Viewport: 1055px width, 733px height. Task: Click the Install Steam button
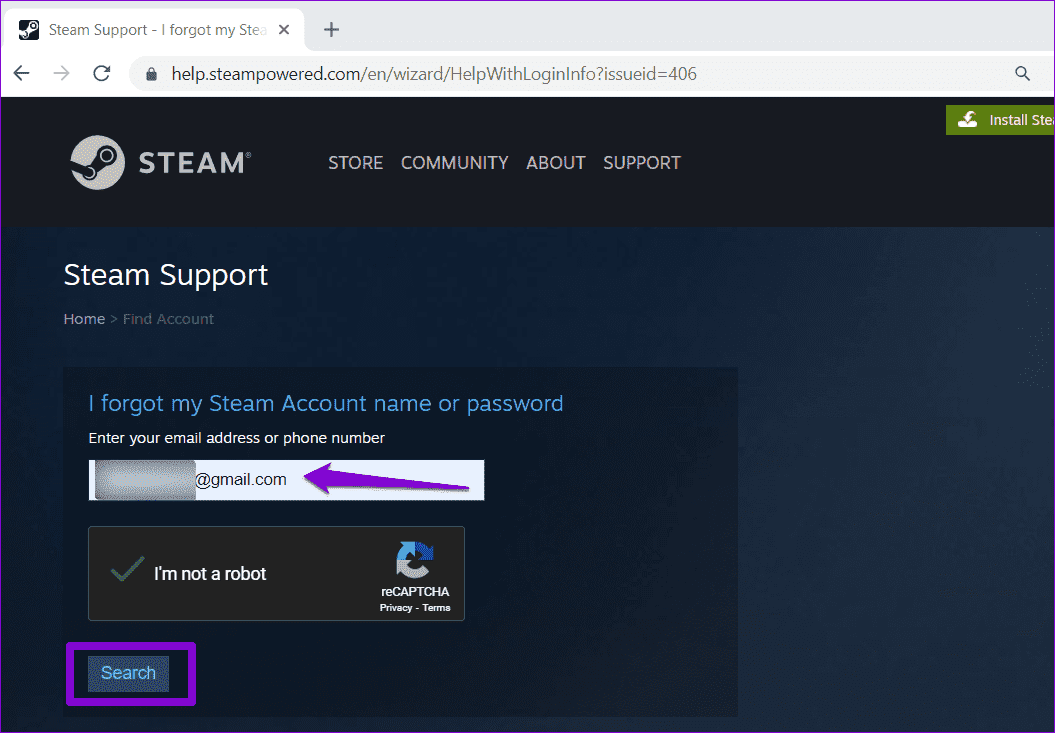coord(1000,120)
